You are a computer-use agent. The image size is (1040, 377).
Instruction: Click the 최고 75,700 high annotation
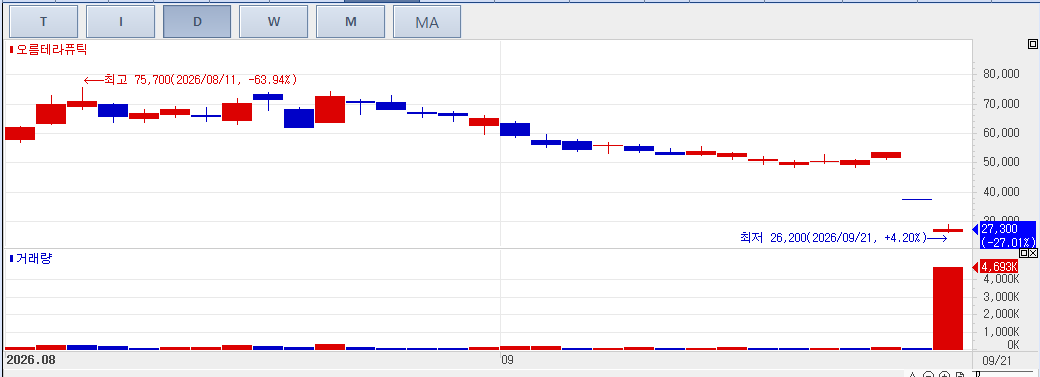[190, 80]
